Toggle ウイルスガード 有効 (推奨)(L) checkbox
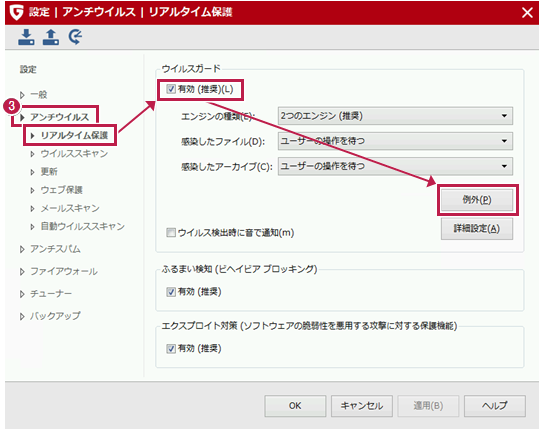Viewport: 540px width, 430px height. (171, 90)
